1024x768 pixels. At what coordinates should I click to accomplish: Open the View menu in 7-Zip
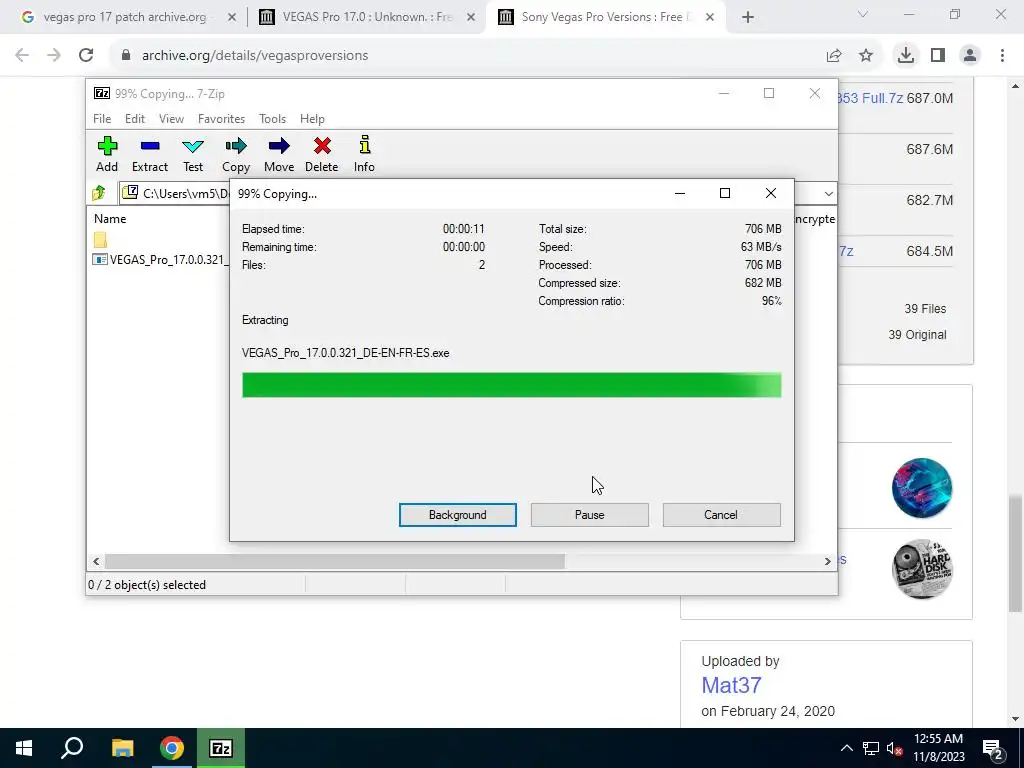pos(171,119)
